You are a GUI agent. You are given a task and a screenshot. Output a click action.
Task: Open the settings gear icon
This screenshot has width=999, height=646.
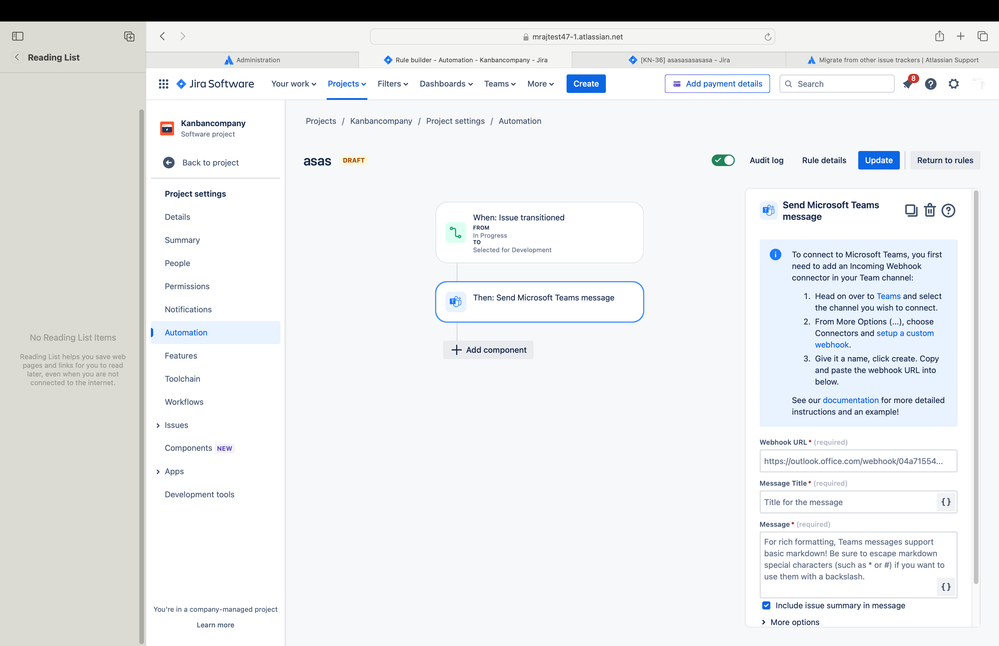tap(954, 83)
